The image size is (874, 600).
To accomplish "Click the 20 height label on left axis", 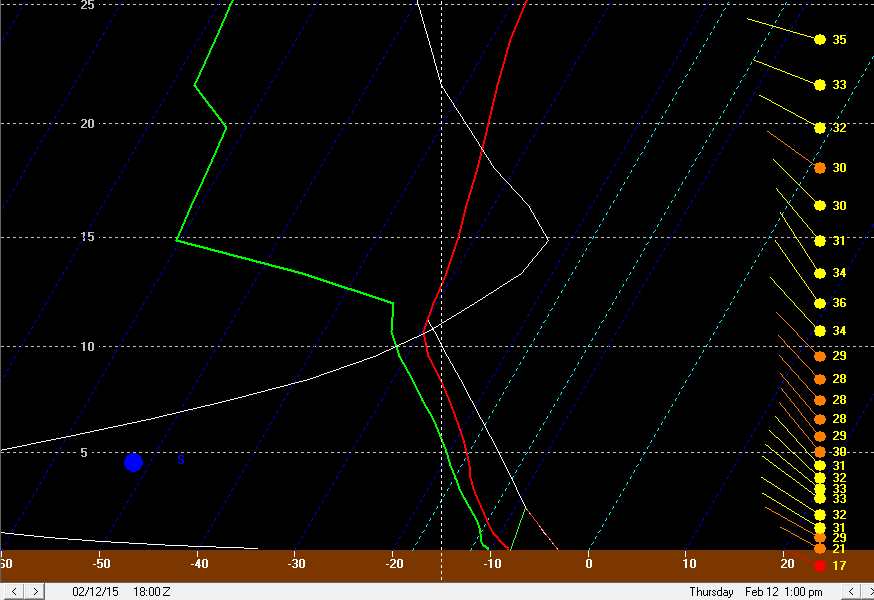I will point(87,124).
